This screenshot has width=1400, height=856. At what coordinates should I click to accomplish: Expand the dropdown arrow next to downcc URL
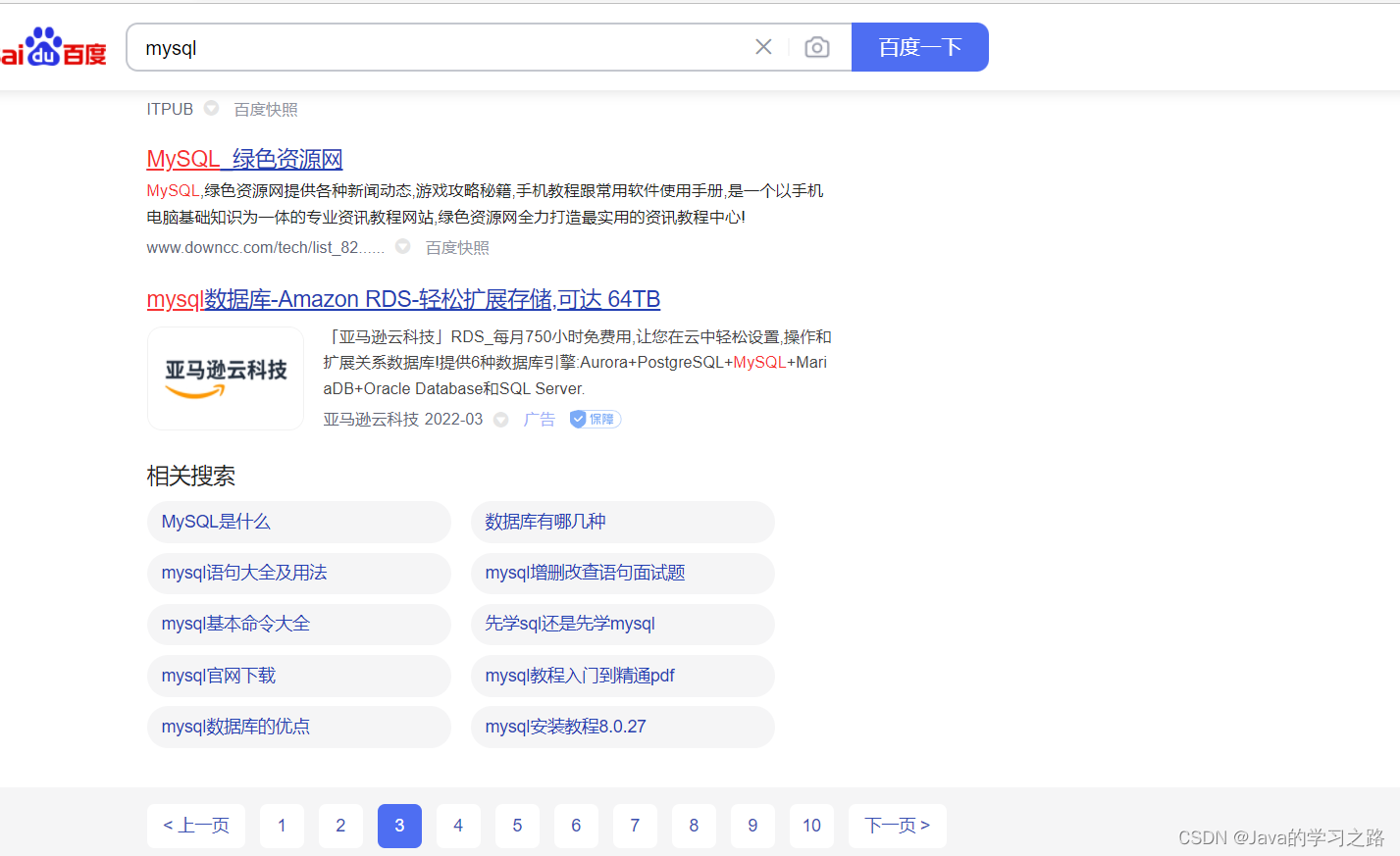(x=402, y=247)
